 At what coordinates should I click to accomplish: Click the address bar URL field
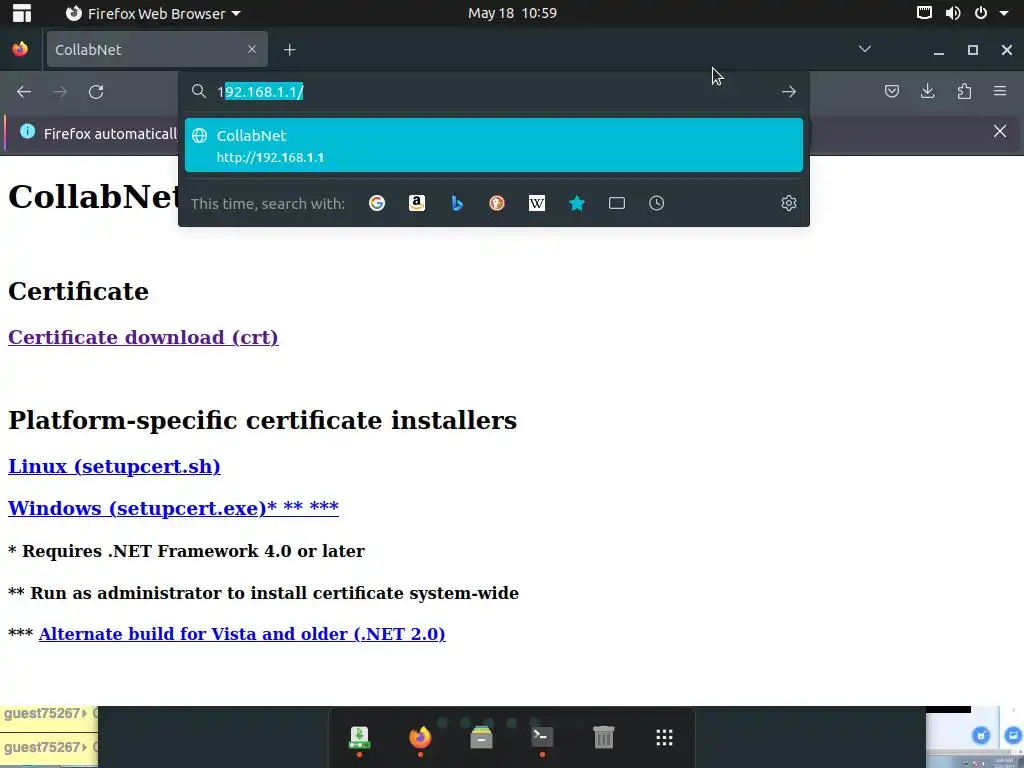[x=493, y=91]
